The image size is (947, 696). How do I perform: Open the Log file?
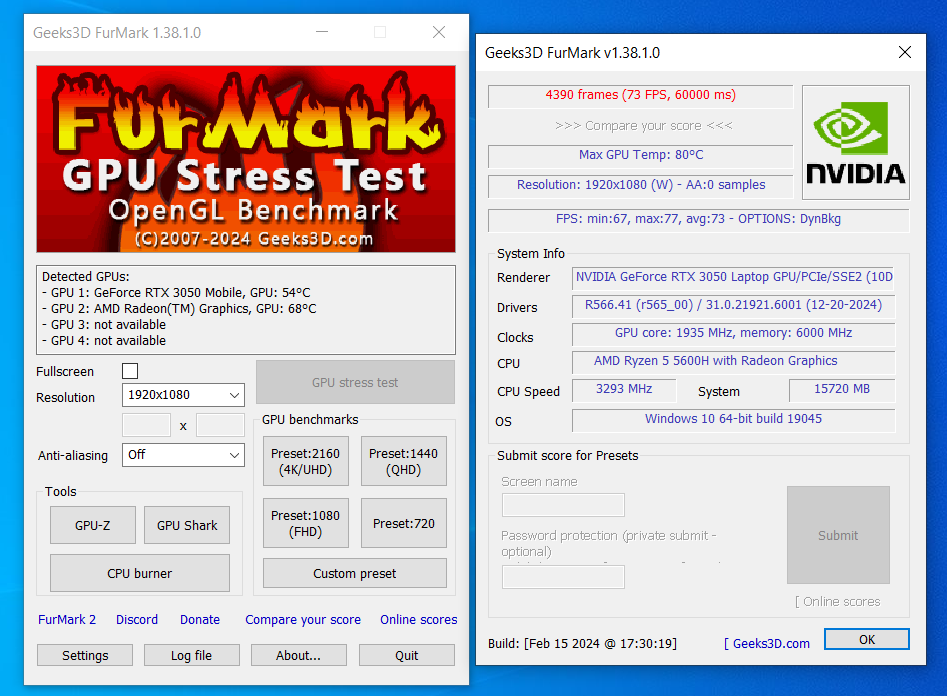pos(191,656)
